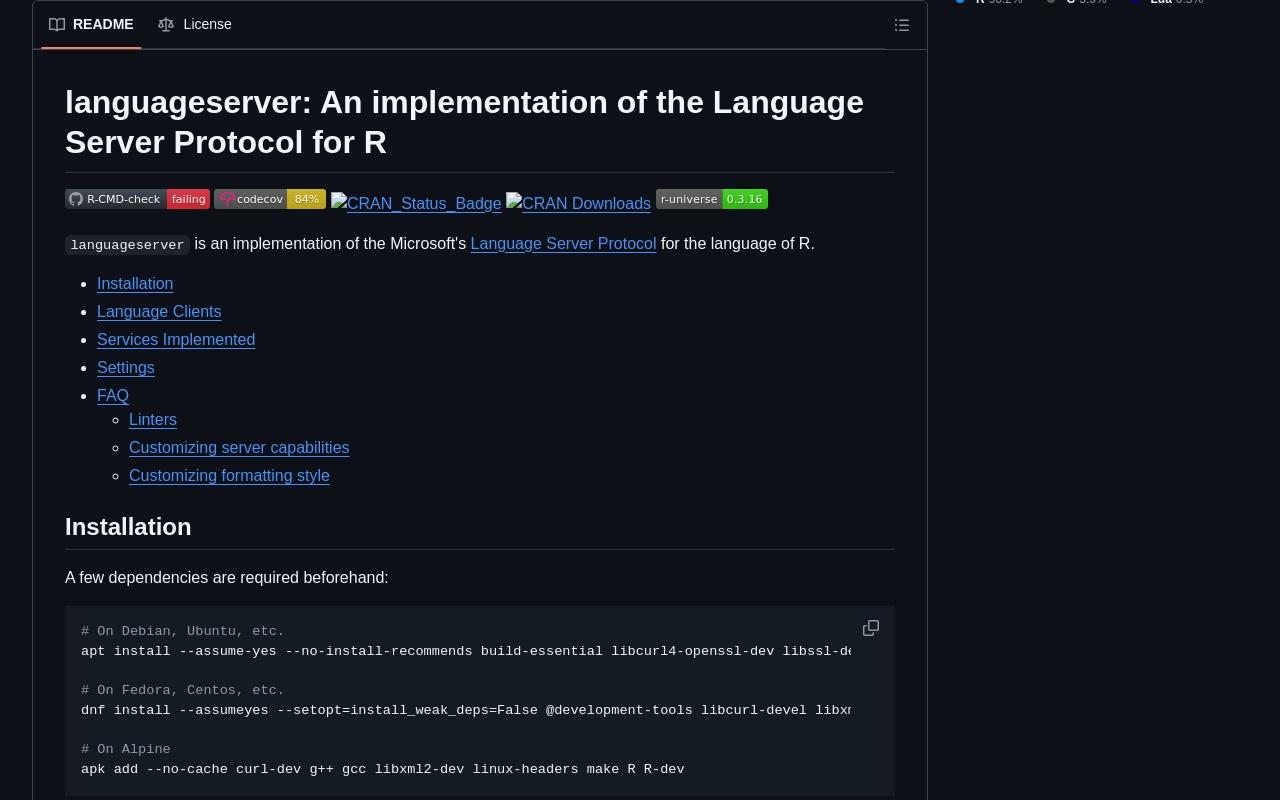Click the '# On Fedora, Centos, etc.' comment
The height and width of the screenshot is (800, 1280).
183,690
